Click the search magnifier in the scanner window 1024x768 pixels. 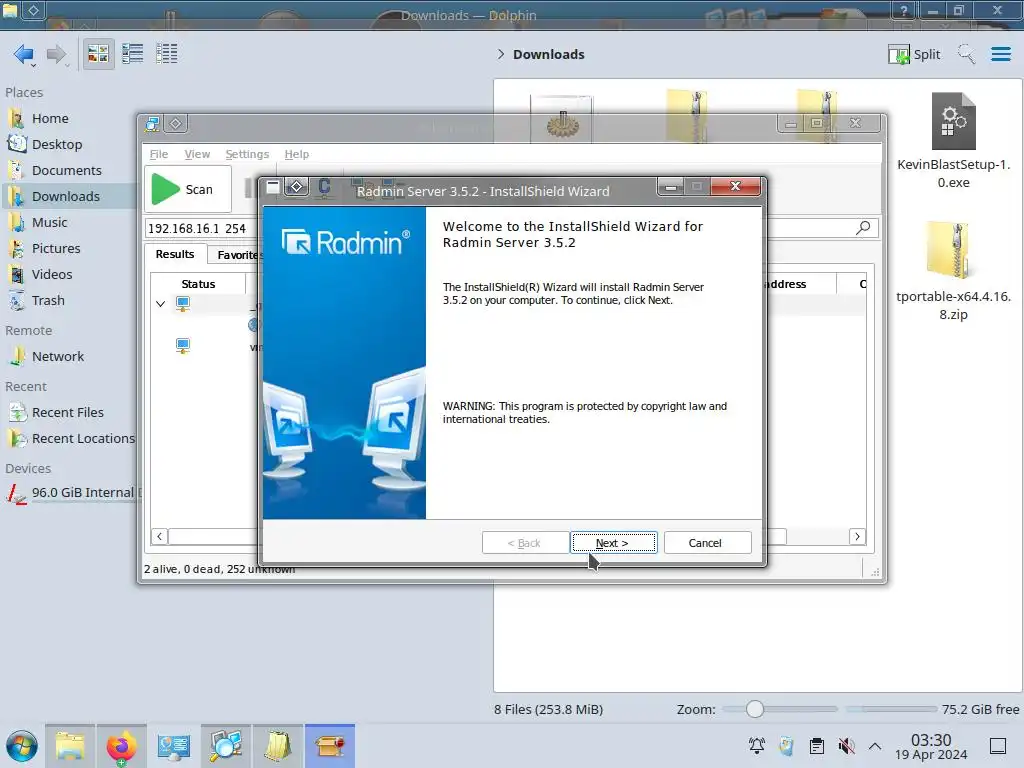click(863, 228)
